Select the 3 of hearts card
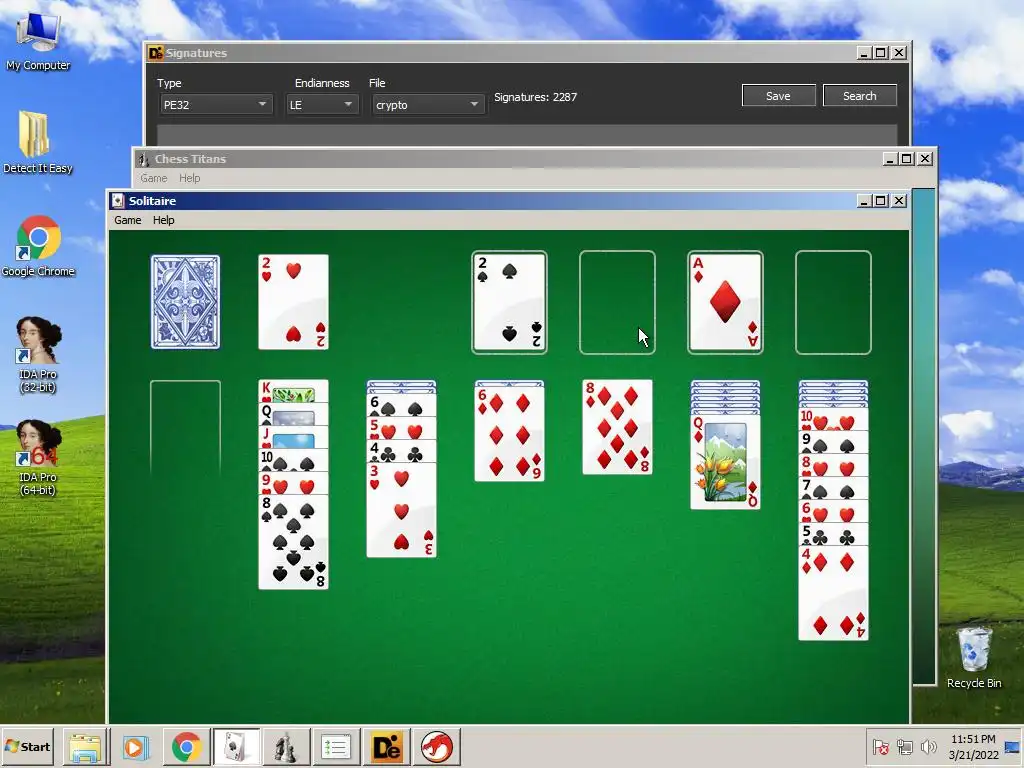Screen dimensions: 1024x768 pyautogui.click(x=401, y=509)
